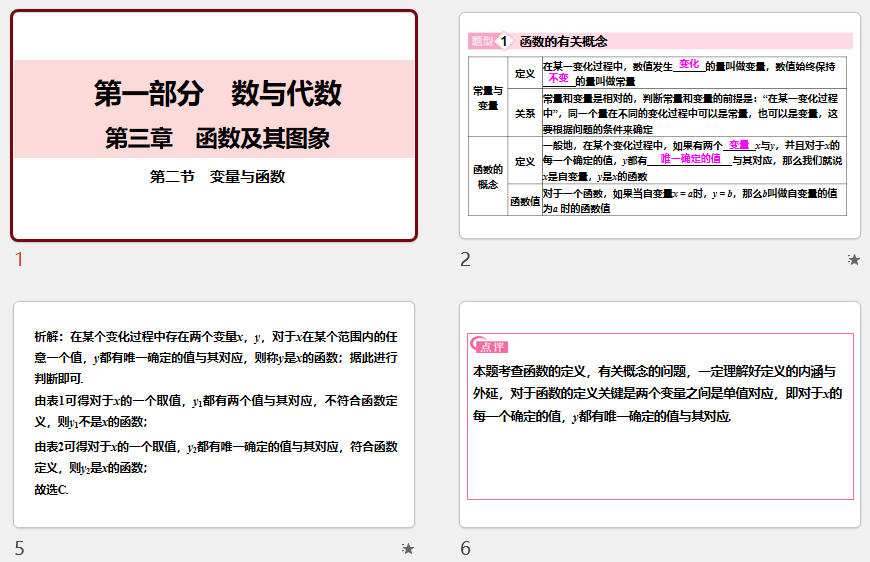
Task: Click the animation star icon under slide 5
Action: coord(407,548)
